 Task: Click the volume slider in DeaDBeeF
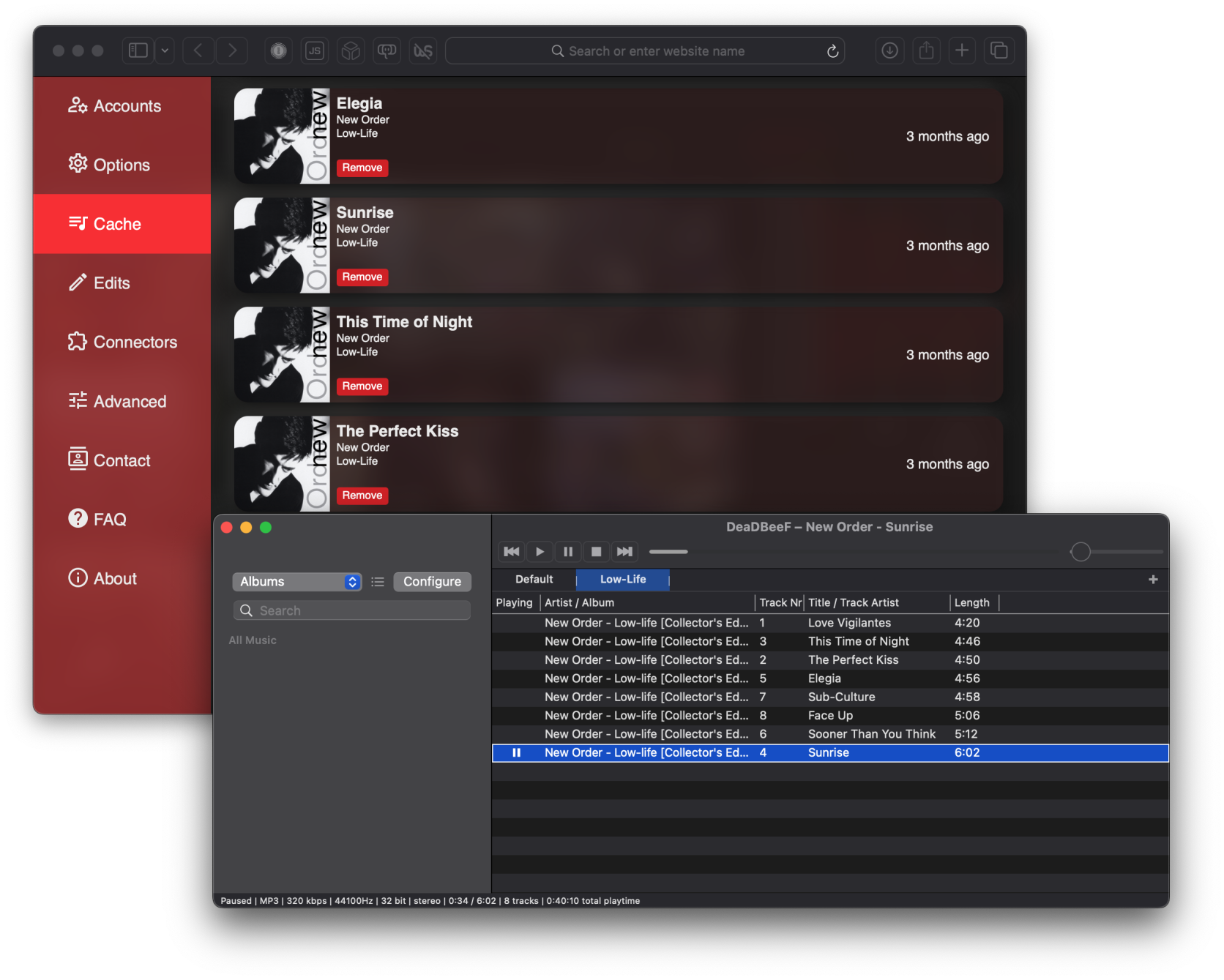(1080, 551)
